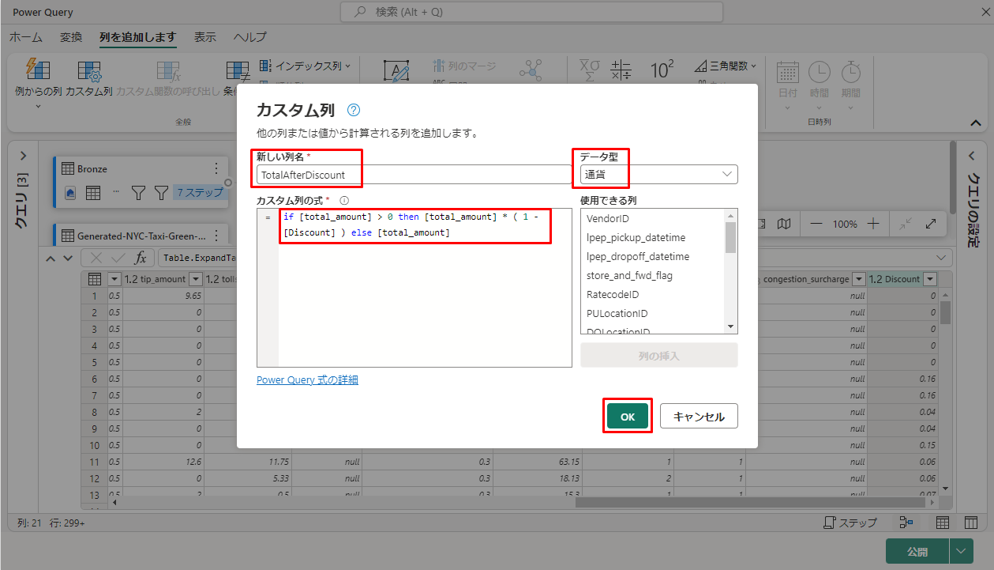Open the 公開 split button dropdown arrow
The width and height of the screenshot is (994, 570).
pyautogui.click(x=961, y=551)
